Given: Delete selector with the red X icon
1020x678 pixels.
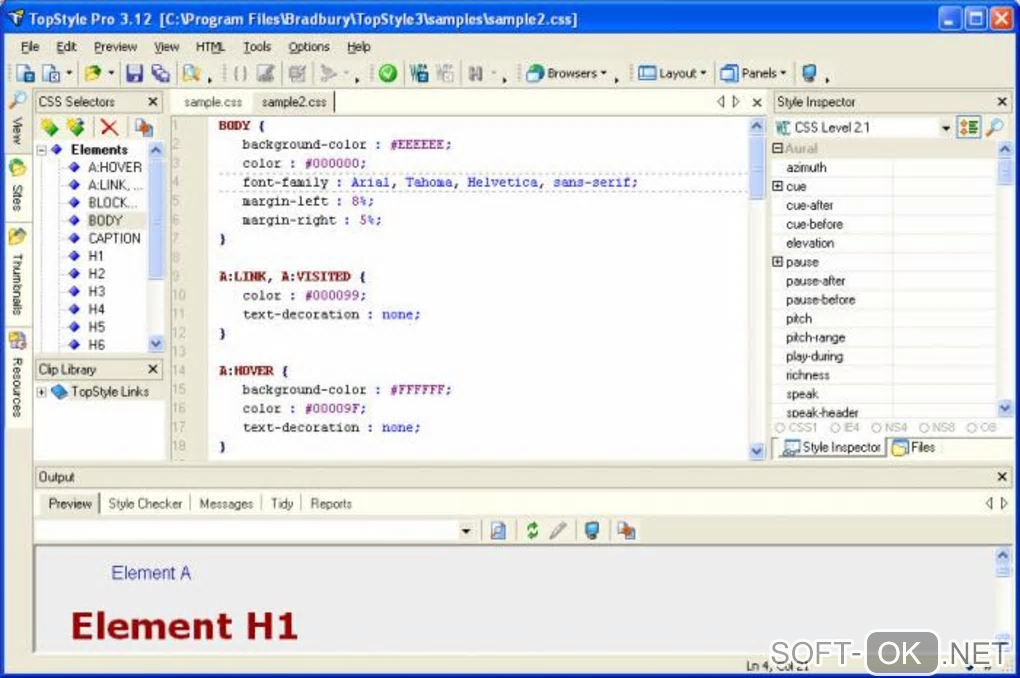Looking at the screenshot, I should coord(109,127).
